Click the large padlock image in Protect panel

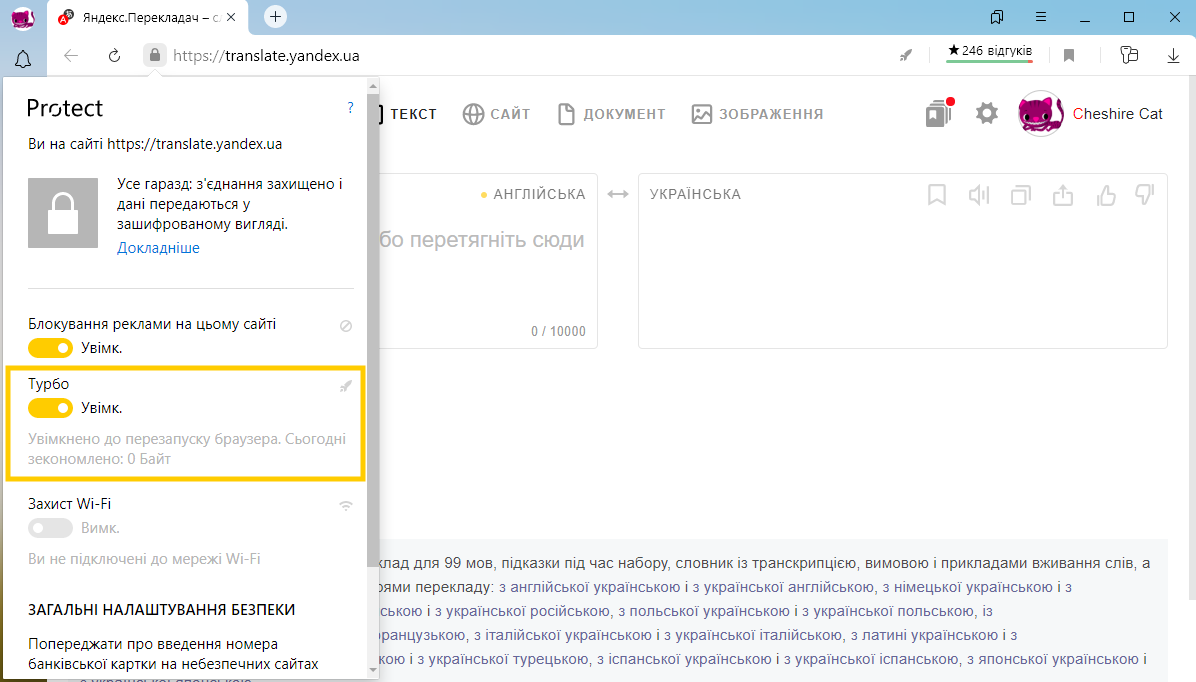click(63, 213)
